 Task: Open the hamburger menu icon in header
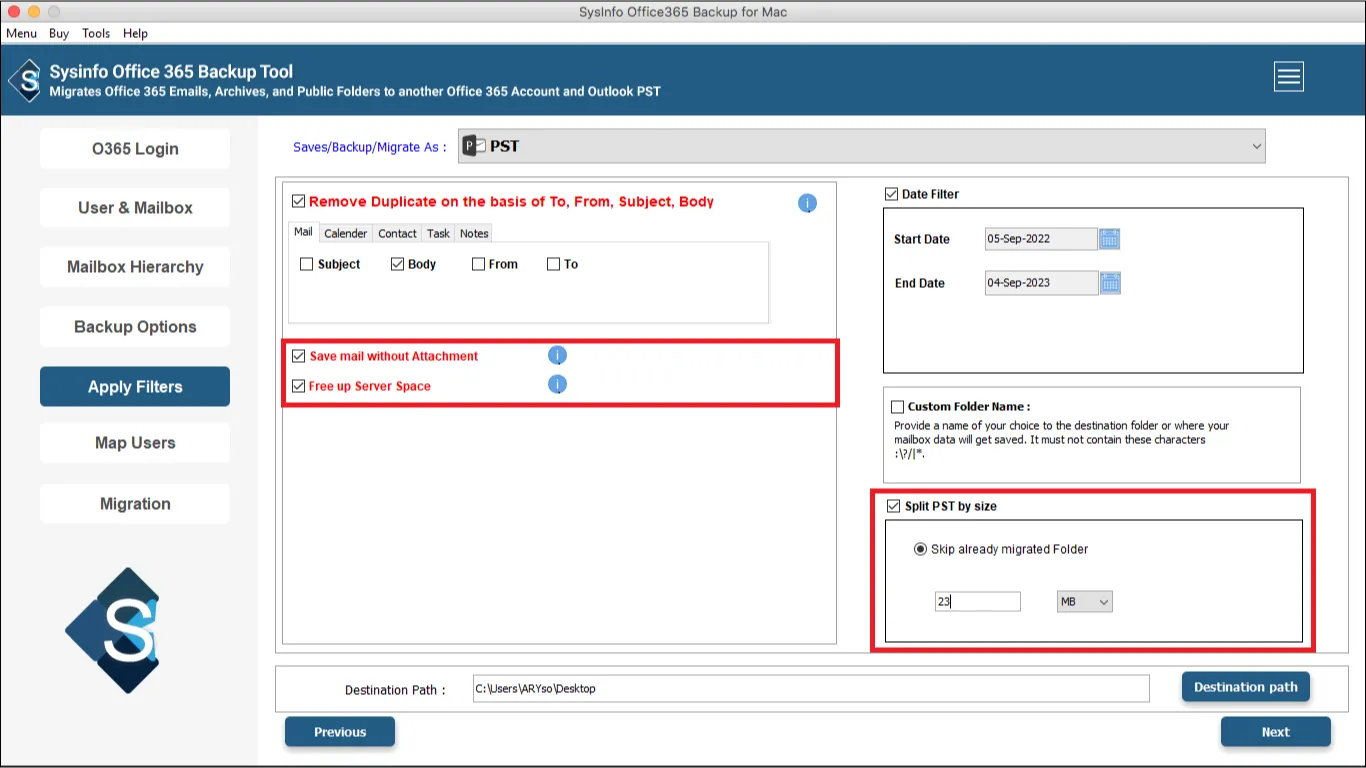(1289, 77)
